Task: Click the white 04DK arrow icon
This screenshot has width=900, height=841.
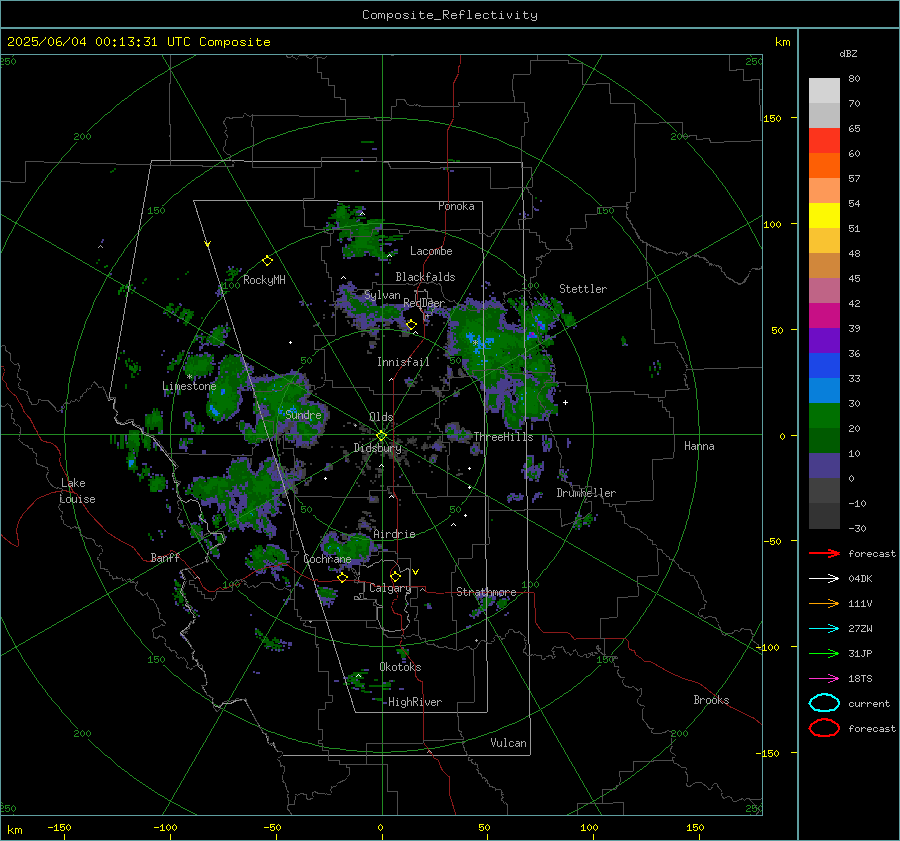Action: click(824, 579)
